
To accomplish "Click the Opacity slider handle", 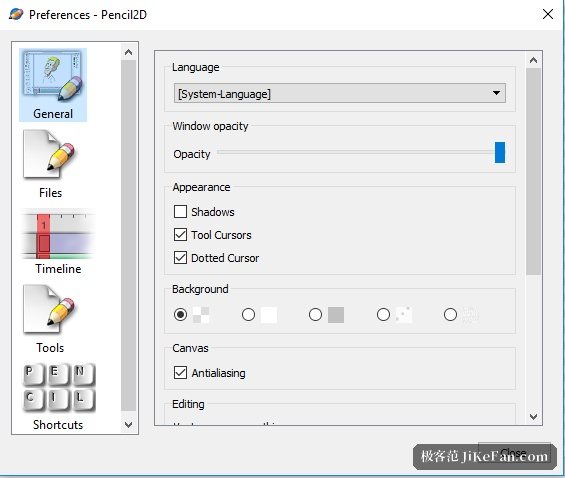I will (x=500, y=152).
